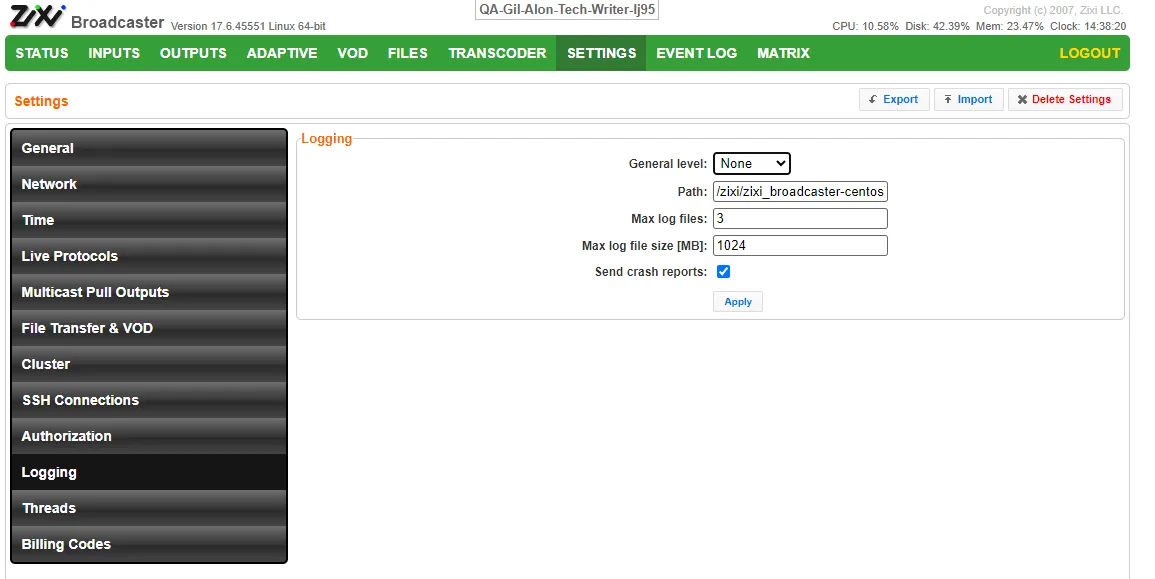Select SSH Connections section
This screenshot has height=579, width=1155.
(149, 401)
